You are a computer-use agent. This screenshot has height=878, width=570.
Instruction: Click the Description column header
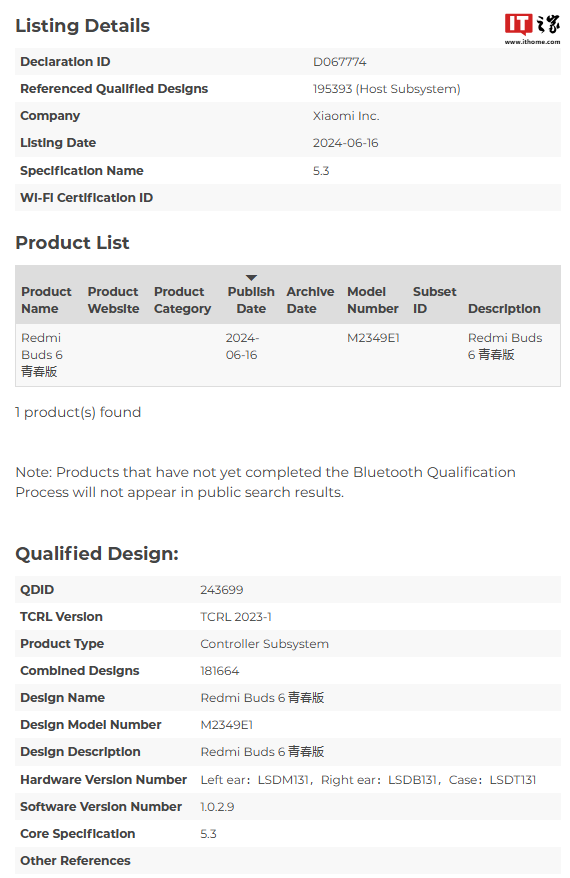point(504,309)
